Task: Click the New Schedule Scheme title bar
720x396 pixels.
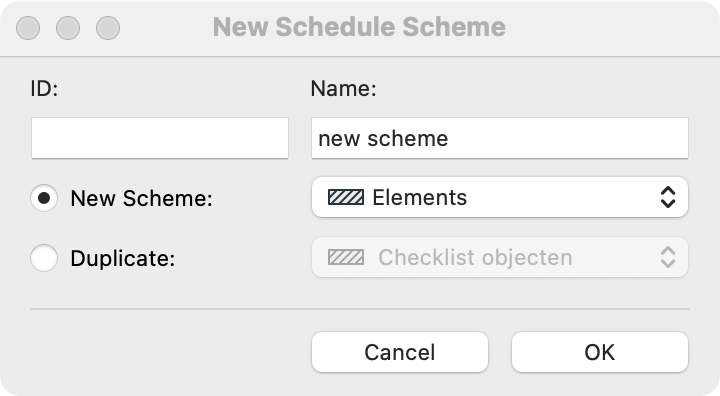Action: (x=359, y=27)
